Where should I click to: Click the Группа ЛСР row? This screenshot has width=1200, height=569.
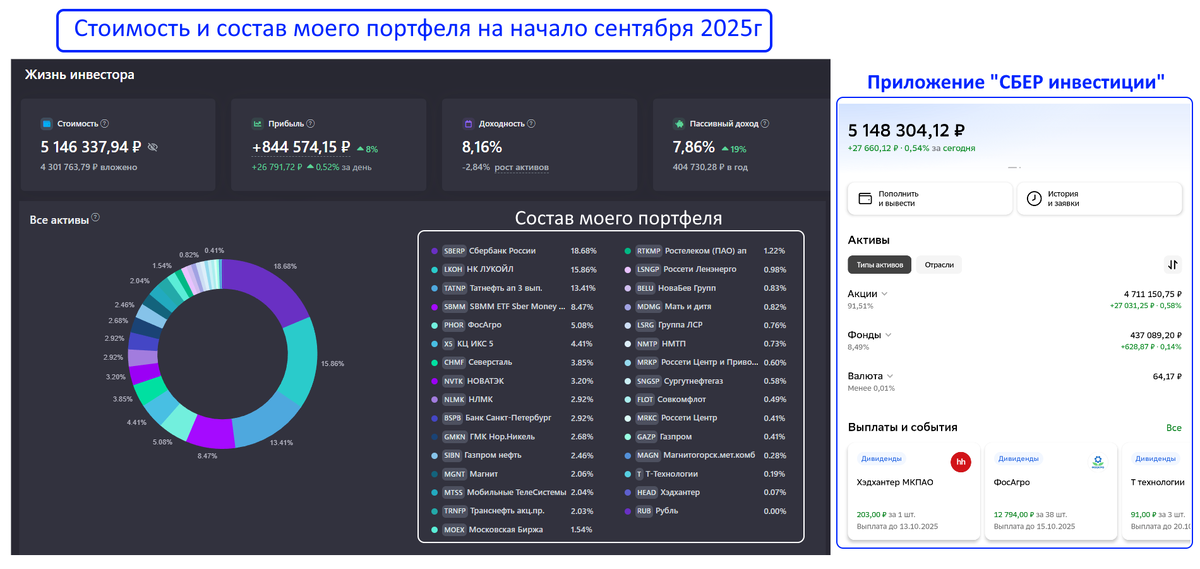707,326
